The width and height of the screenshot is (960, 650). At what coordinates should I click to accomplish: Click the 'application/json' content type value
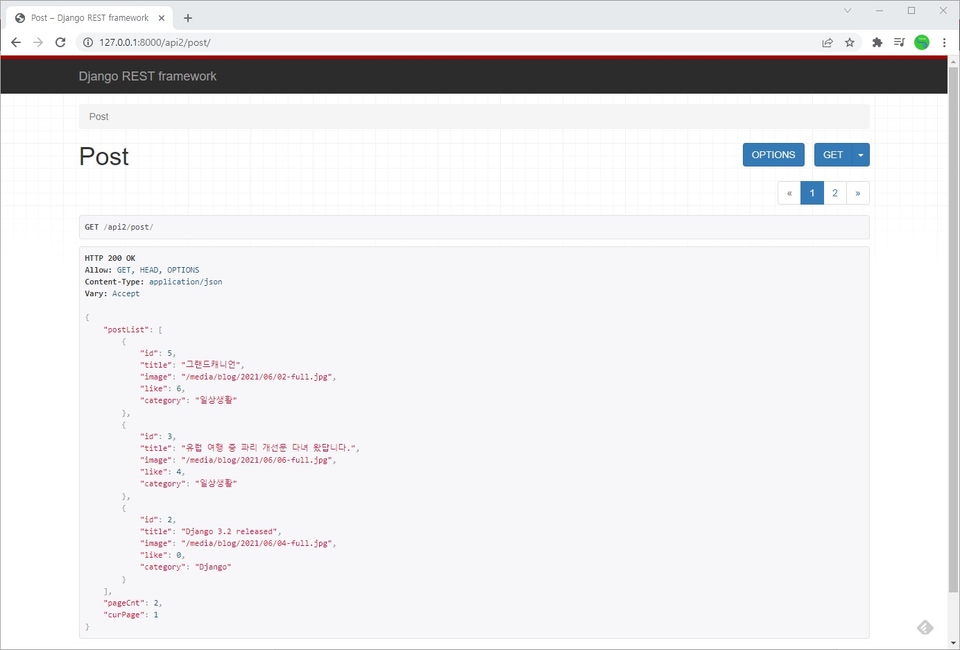pos(186,282)
